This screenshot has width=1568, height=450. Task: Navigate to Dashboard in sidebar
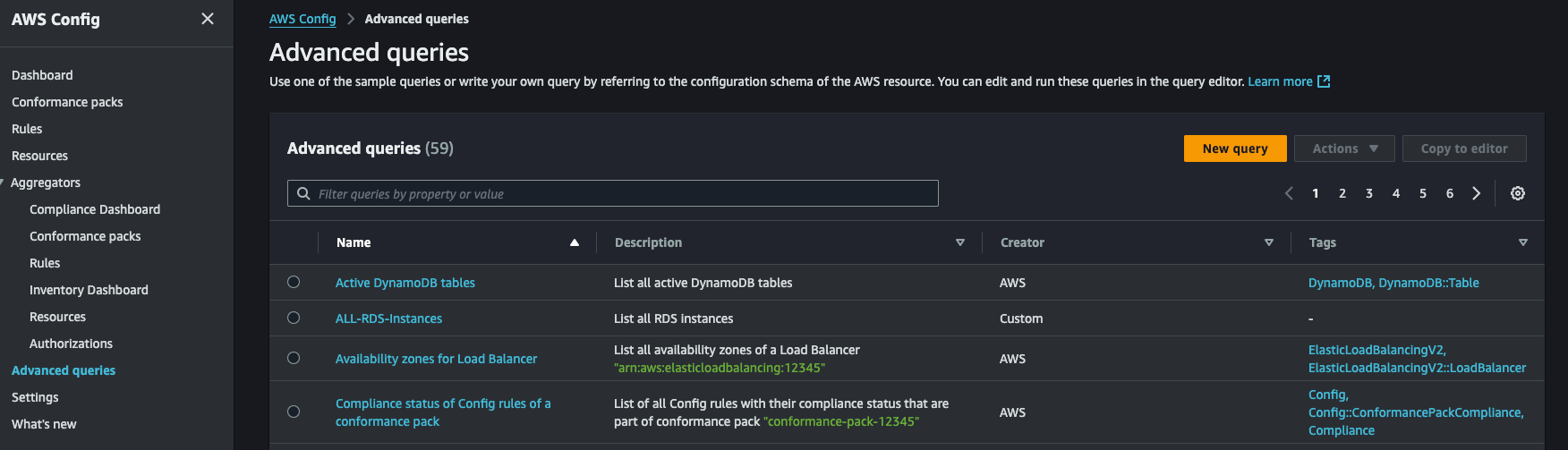click(42, 75)
